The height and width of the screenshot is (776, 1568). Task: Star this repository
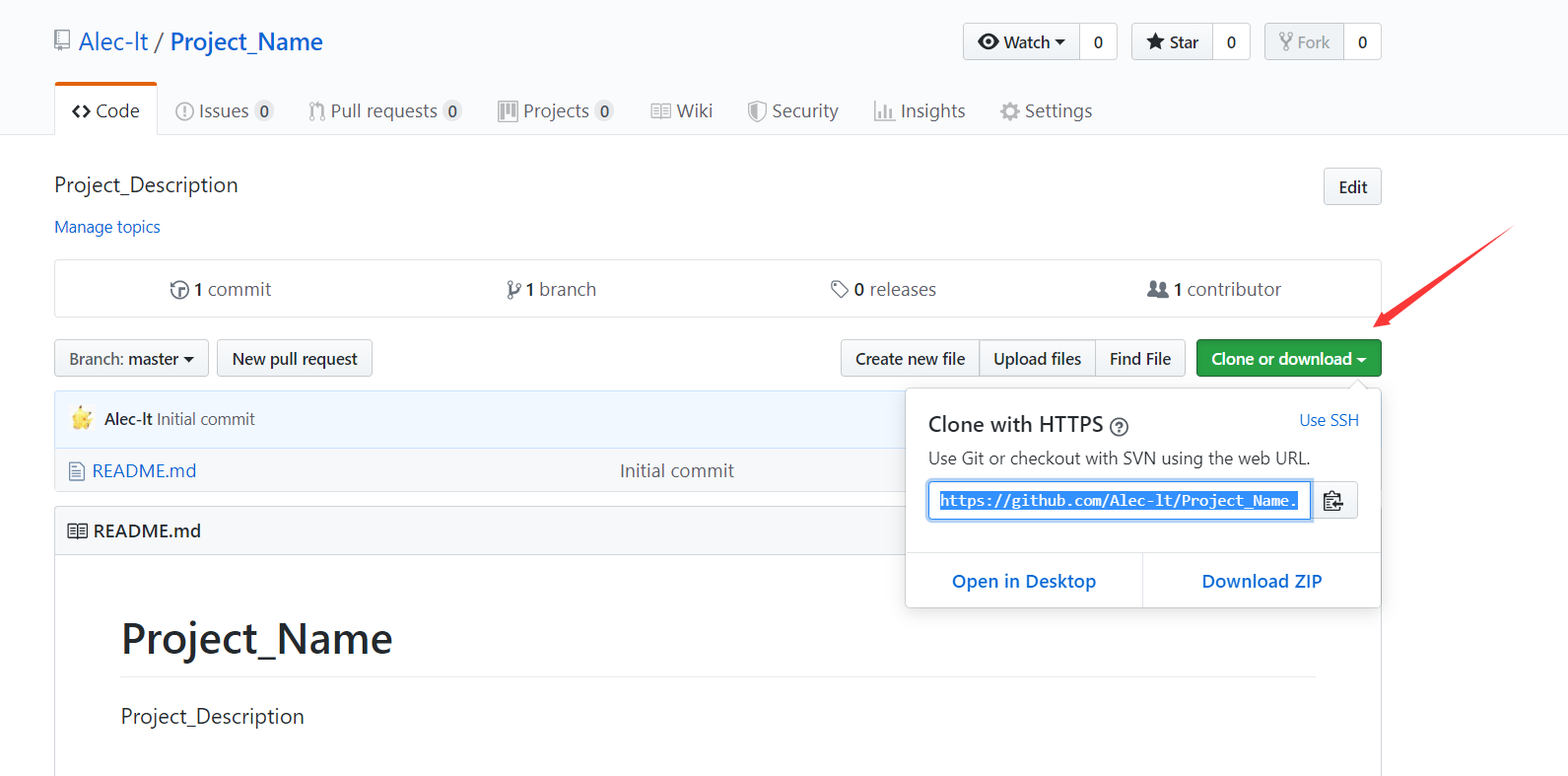pos(1172,42)
